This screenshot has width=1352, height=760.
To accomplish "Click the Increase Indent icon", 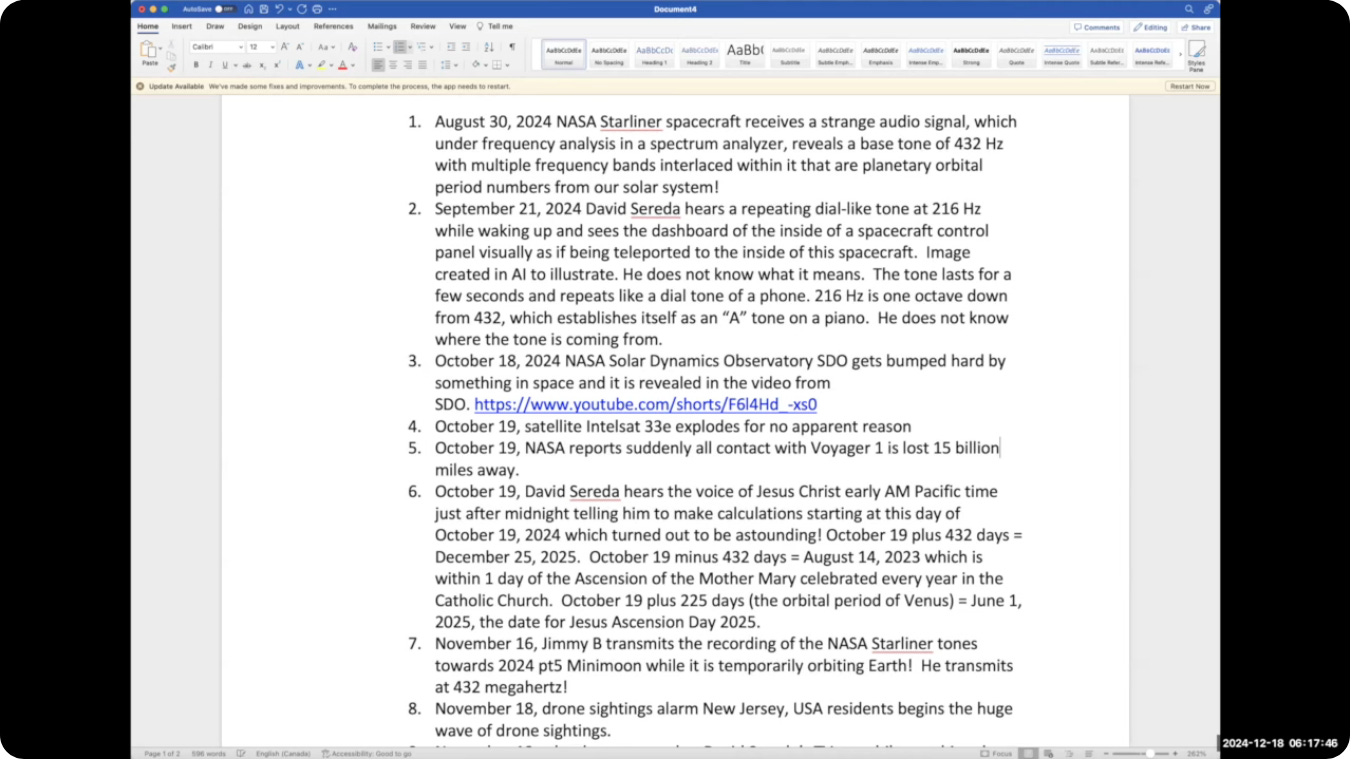I will pos(466,47).
